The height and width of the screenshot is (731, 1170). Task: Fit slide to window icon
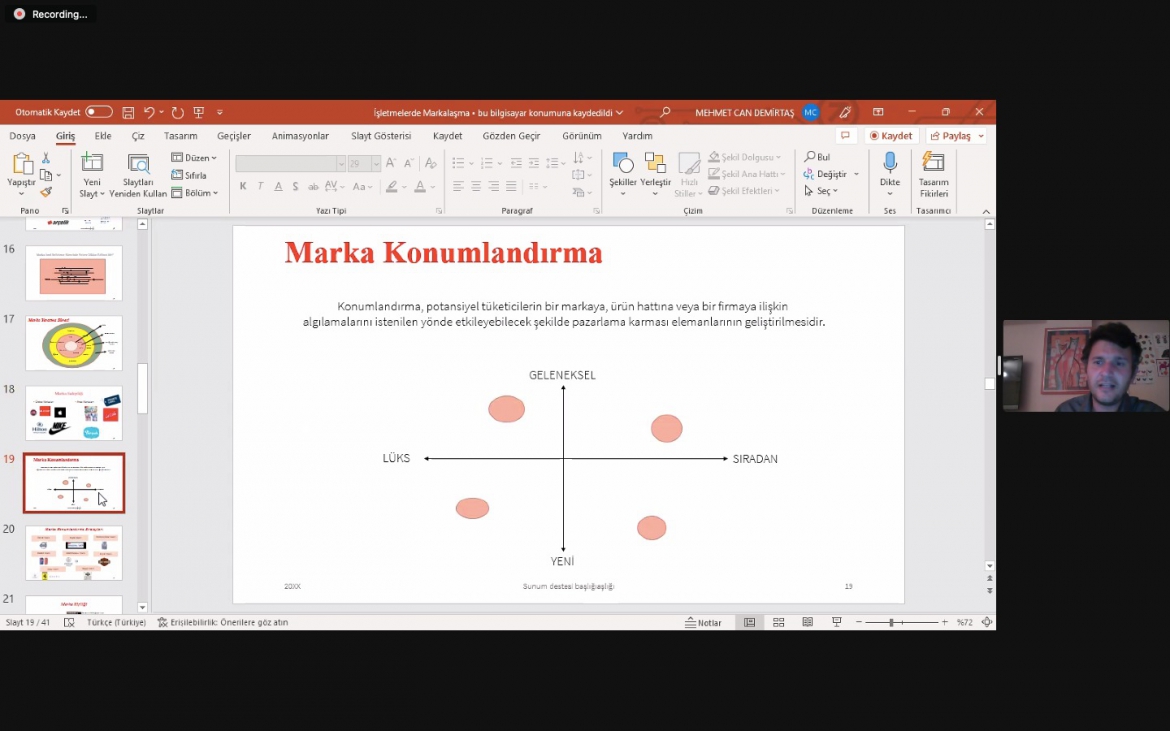coord(987,622)
